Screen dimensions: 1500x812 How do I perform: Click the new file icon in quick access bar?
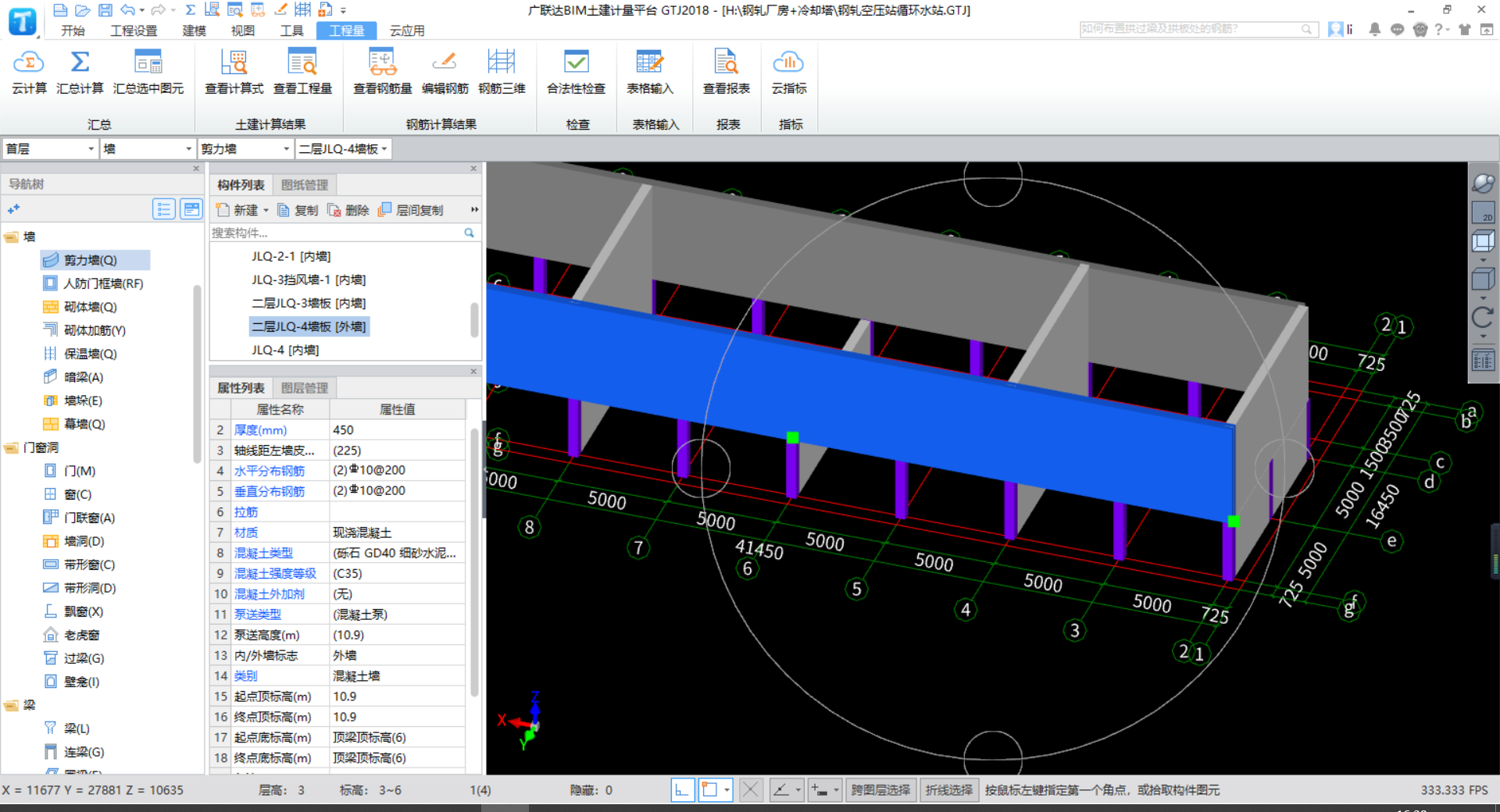(60, 10)
